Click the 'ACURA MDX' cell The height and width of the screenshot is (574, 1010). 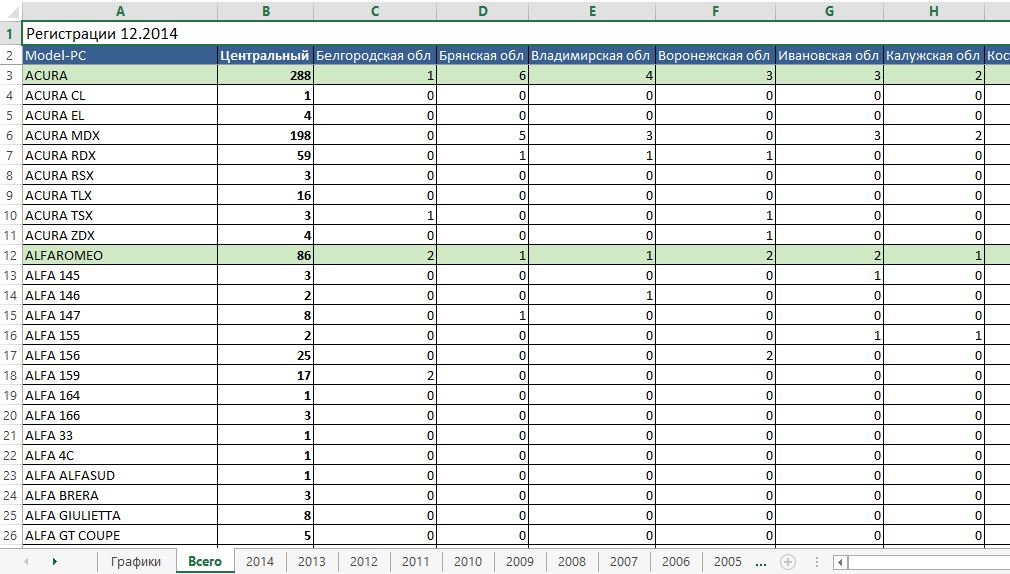tap(120, 135)
